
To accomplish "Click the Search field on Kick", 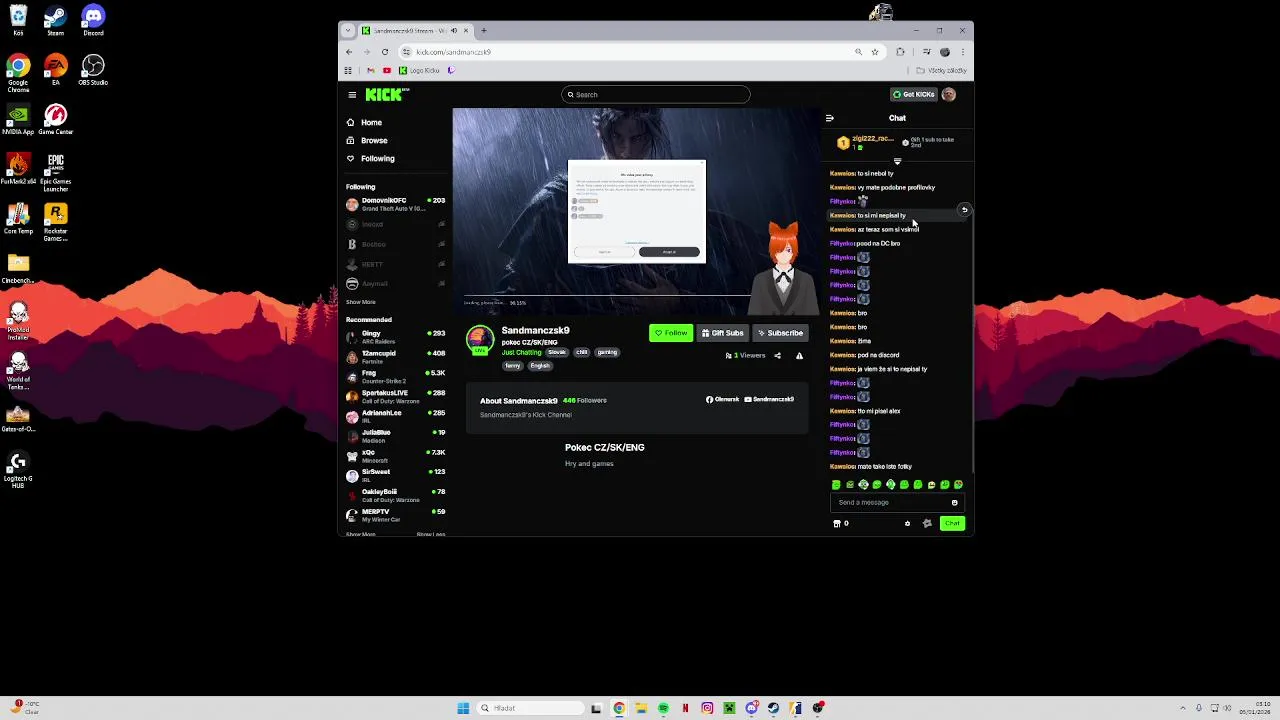I will pos(655,95).
